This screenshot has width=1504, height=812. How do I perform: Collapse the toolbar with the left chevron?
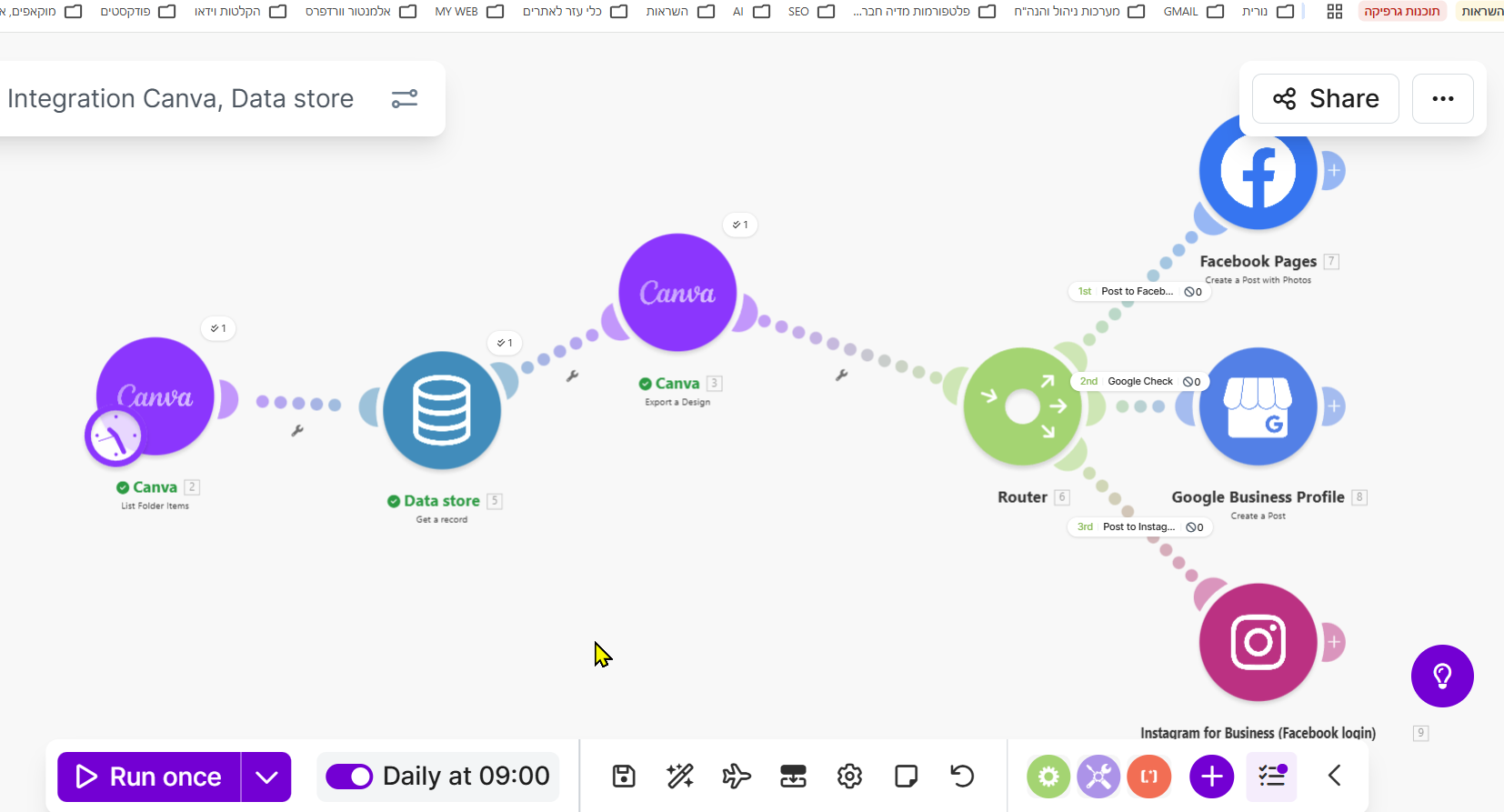click(1335, 776)
